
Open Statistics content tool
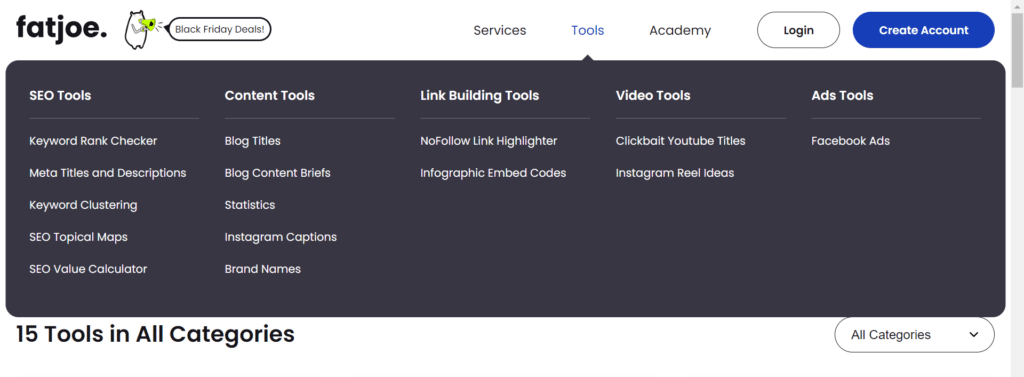(x=250, y=205)
